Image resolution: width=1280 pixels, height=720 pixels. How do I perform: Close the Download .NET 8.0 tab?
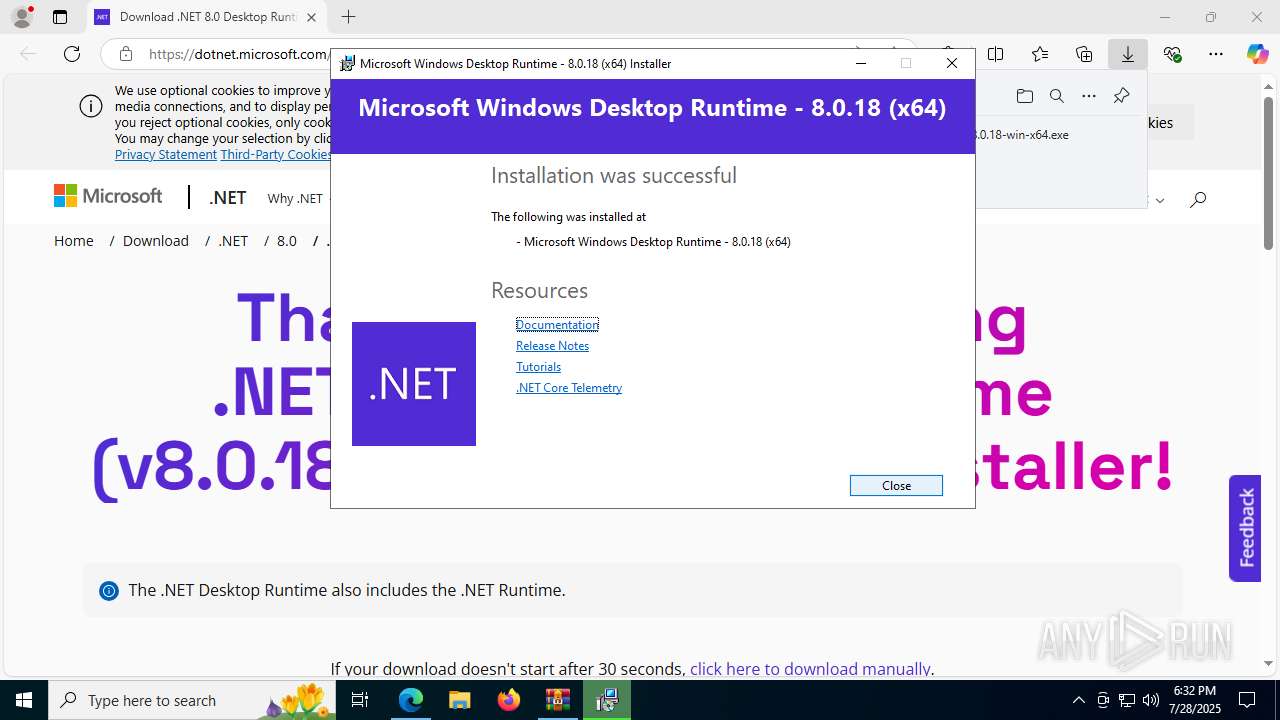[x=311, y=17]
